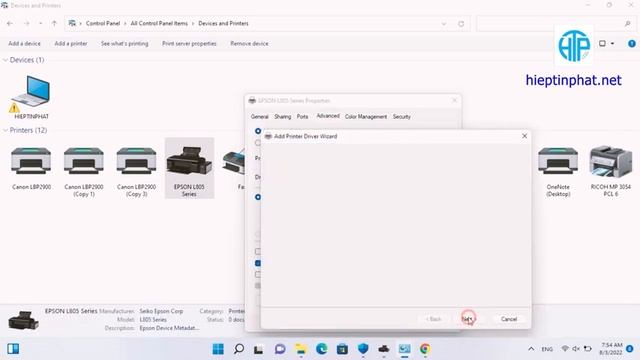Image resolution: width=640 pixels, height=360 pixels.
Task: Go up one folder level
Action: tap(54, 24)
